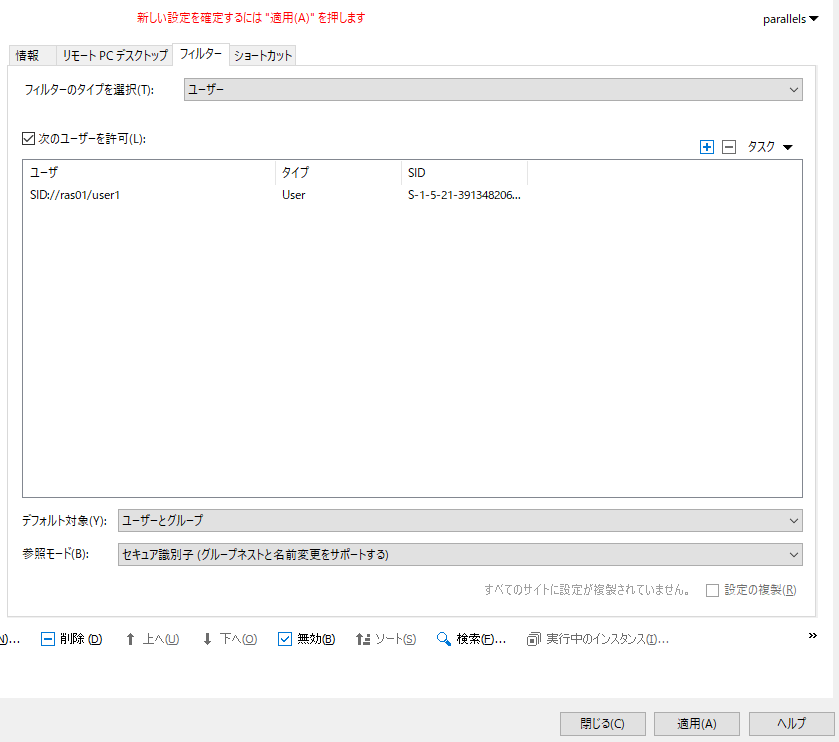The width and height of the screenshot is (839, 742).
Task: Click the 削除 (Delete) toolbar icon
Action: point(48,639)
